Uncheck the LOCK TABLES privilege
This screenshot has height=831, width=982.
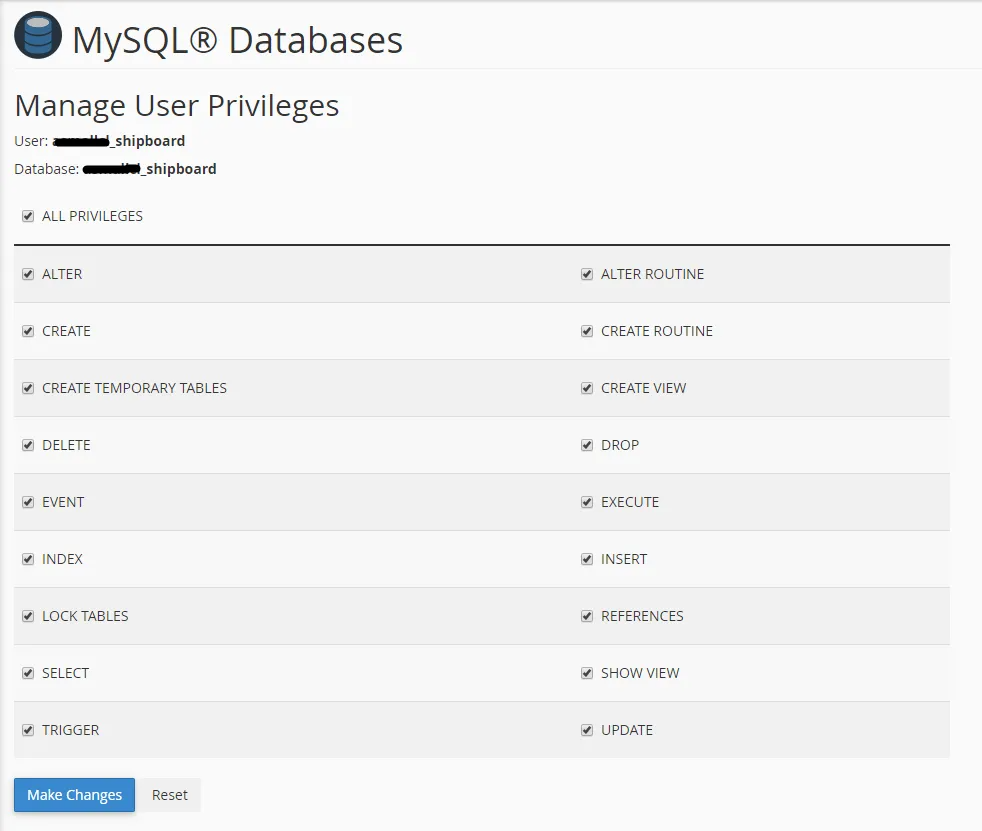28,616
